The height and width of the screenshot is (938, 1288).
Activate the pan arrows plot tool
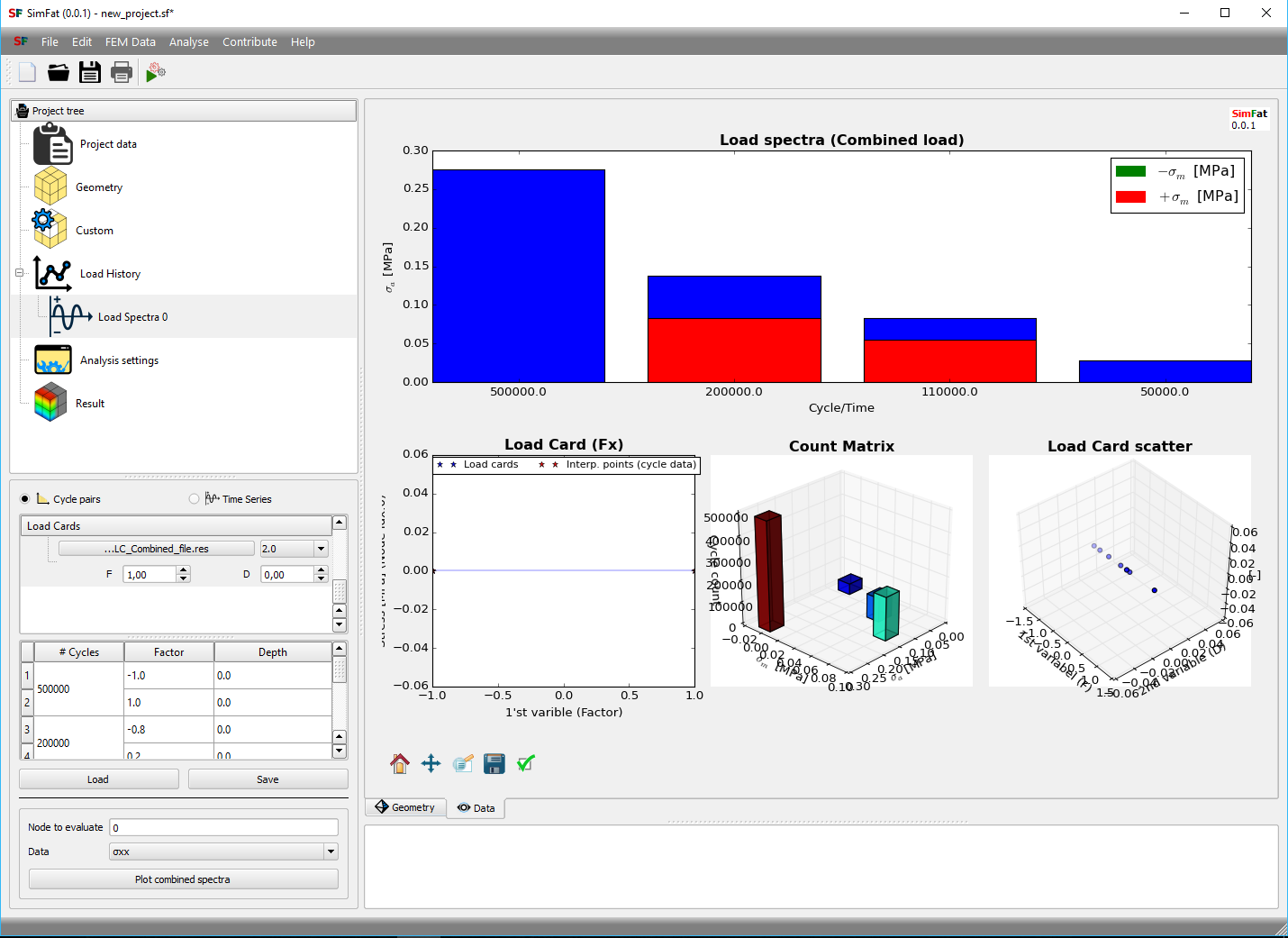431,764
